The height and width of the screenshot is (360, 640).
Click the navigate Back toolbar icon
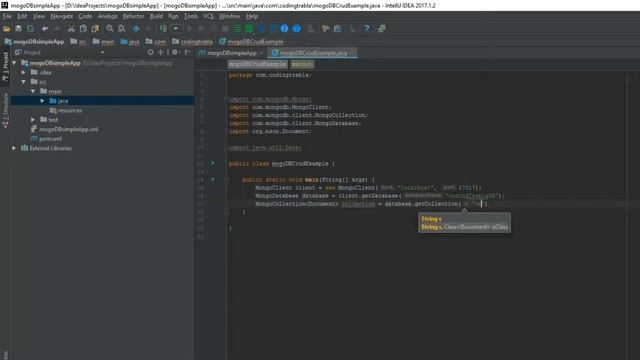pyautogui.click(x=136, y=29)
